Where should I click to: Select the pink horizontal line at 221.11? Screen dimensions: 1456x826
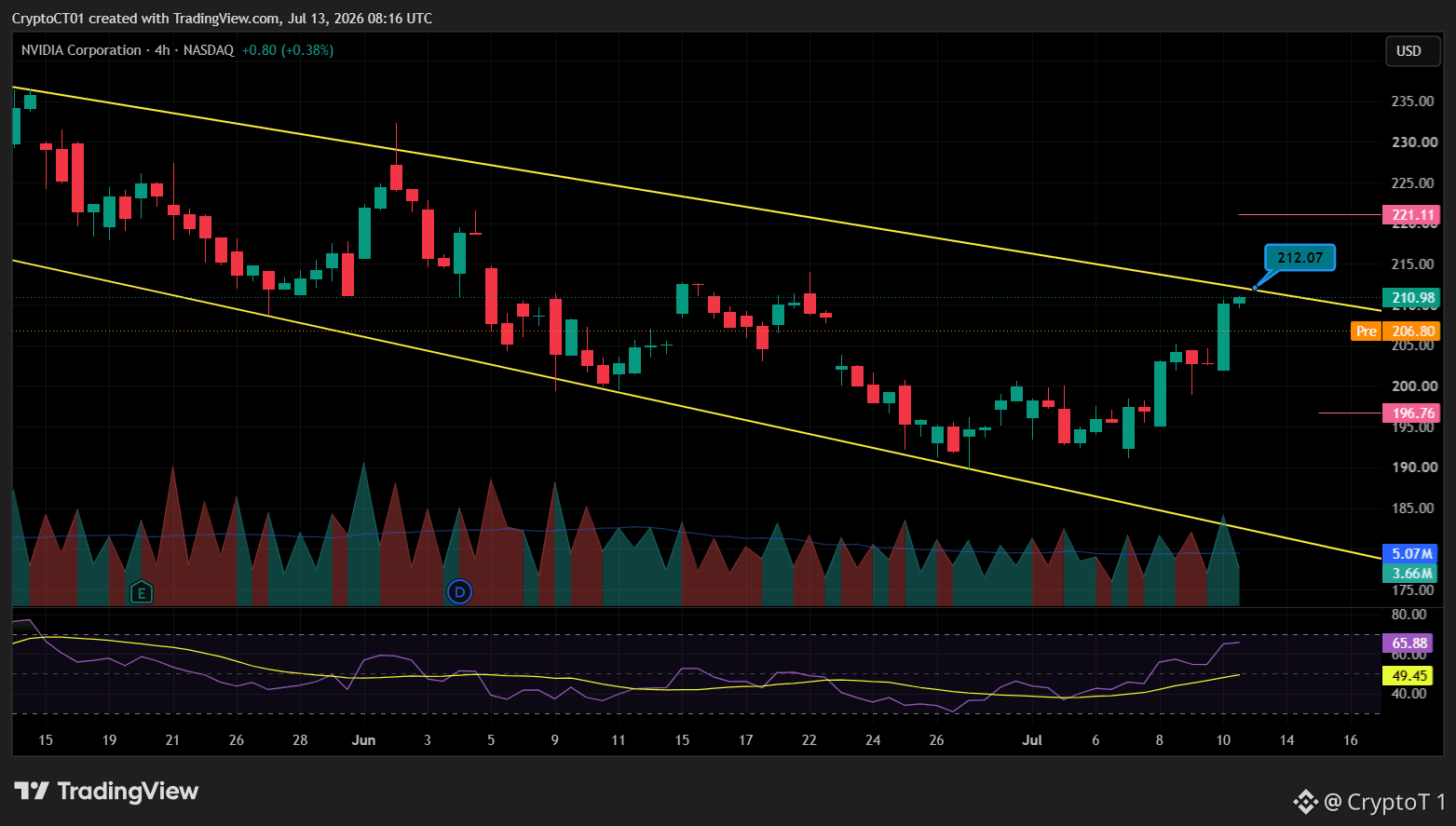click(1309, 215)
